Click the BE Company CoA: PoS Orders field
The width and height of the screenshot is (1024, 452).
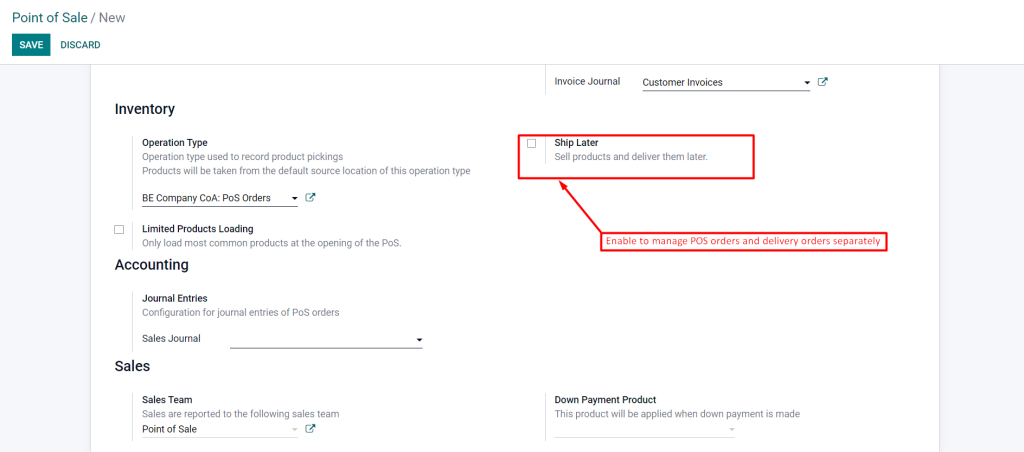tap(212, 199)
